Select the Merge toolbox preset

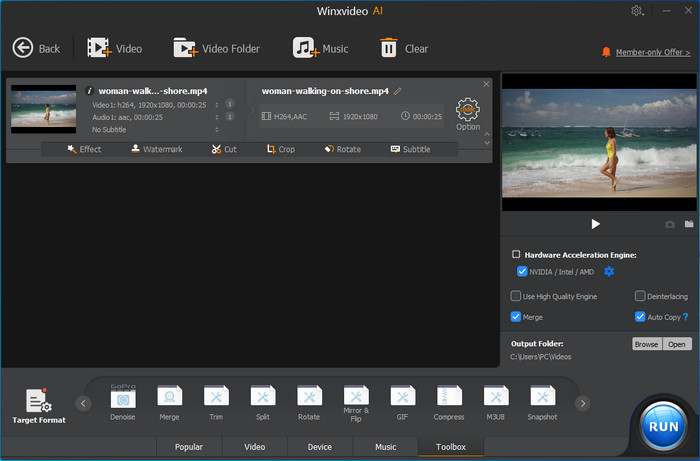169,402
